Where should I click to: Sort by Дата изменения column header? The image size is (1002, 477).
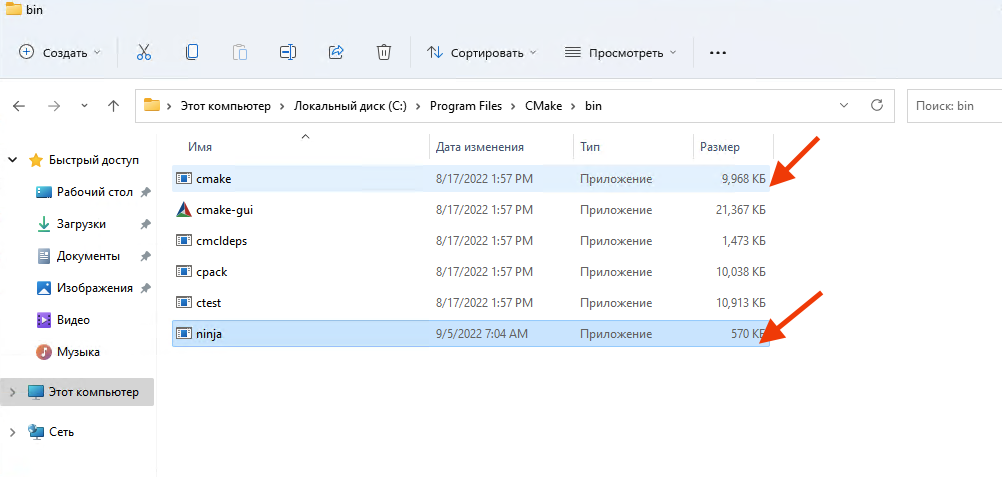[x=480, y=147]
